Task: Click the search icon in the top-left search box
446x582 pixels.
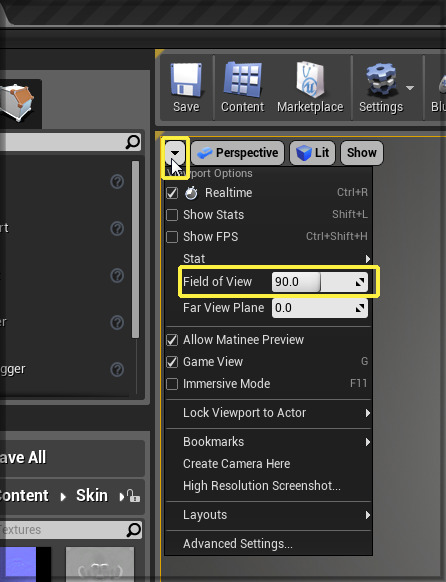Action: click(x=133, y=142)
